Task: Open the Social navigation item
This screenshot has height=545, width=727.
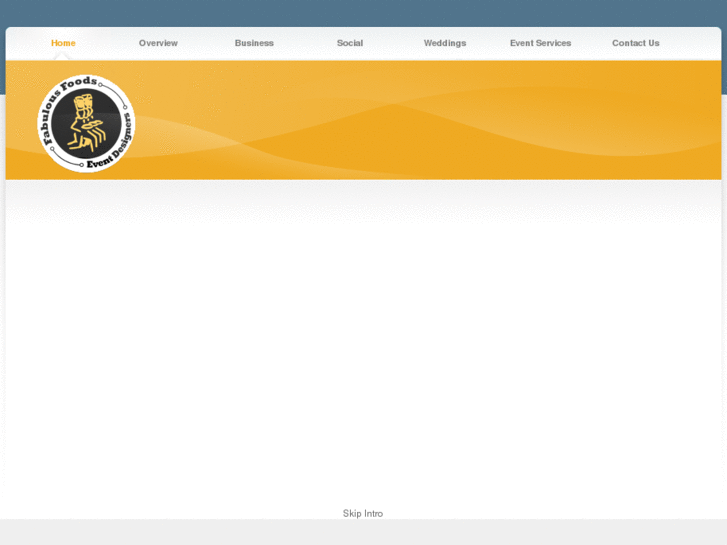Action: 350,43
